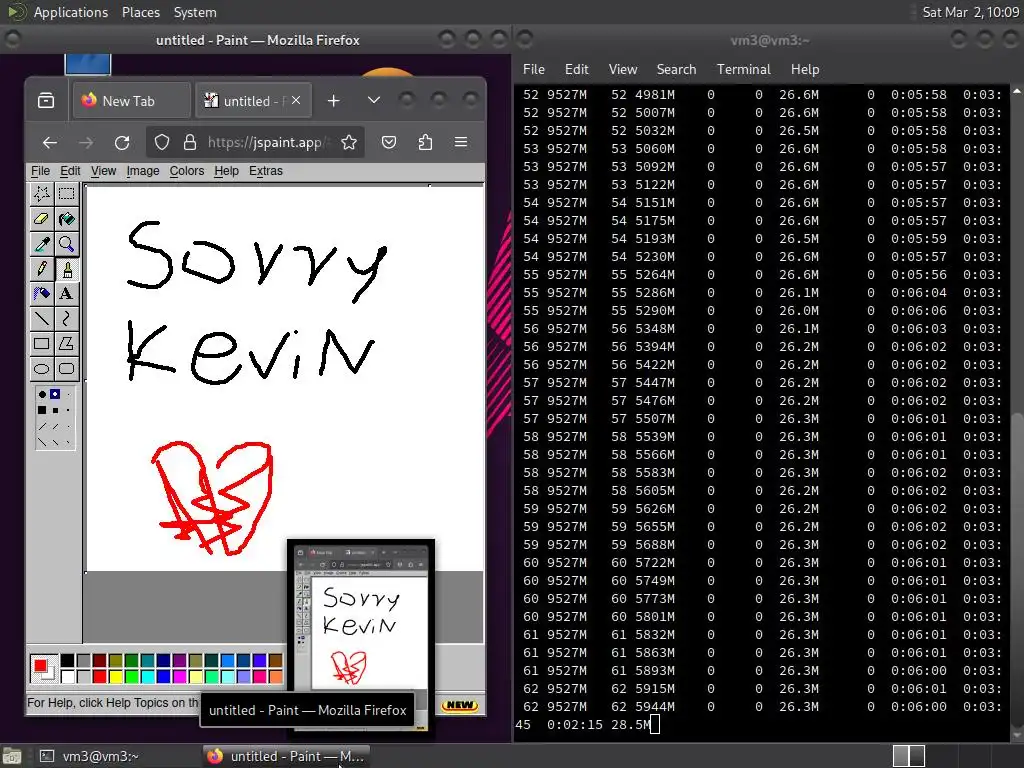
Task: Pick the yellow color swatch
Action: click(116, 677)
